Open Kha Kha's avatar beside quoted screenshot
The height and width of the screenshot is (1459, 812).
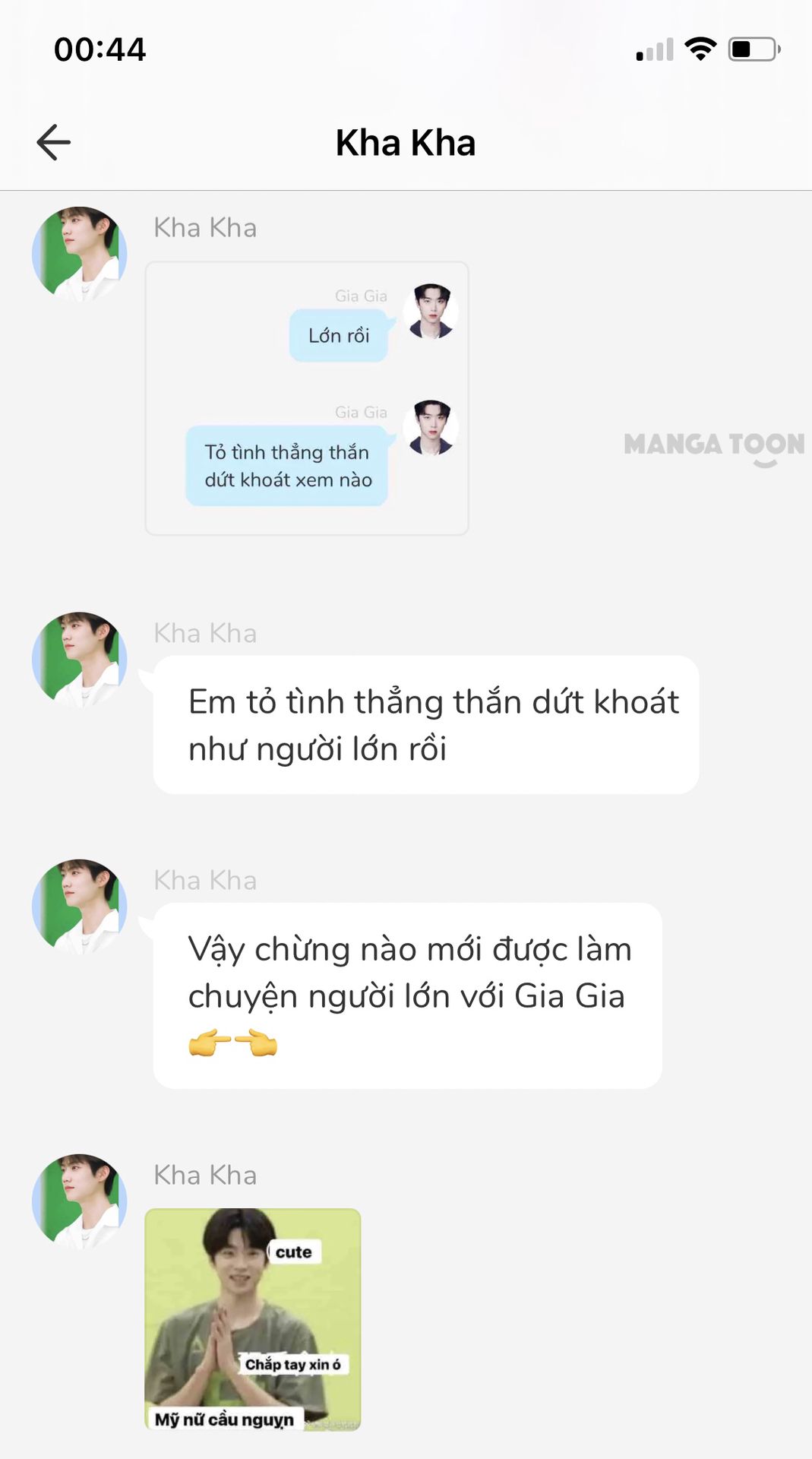79,254
